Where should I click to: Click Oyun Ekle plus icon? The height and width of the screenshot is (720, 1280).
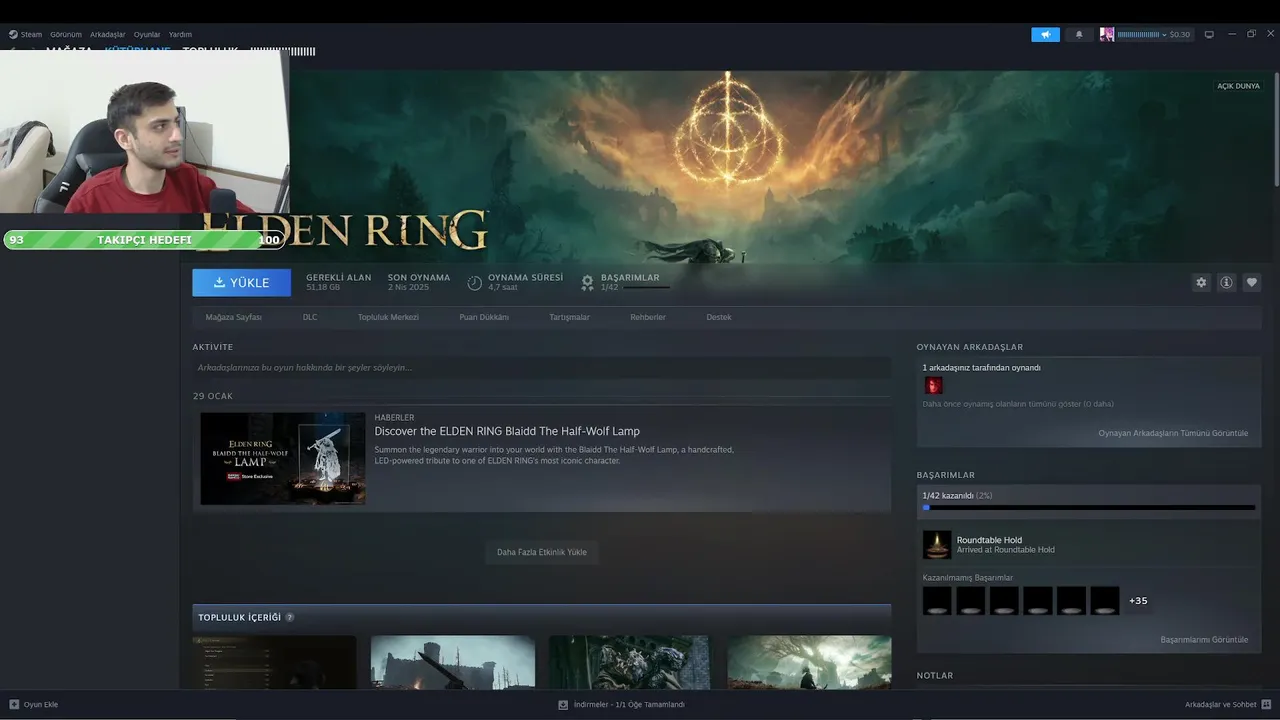[14, 704]
